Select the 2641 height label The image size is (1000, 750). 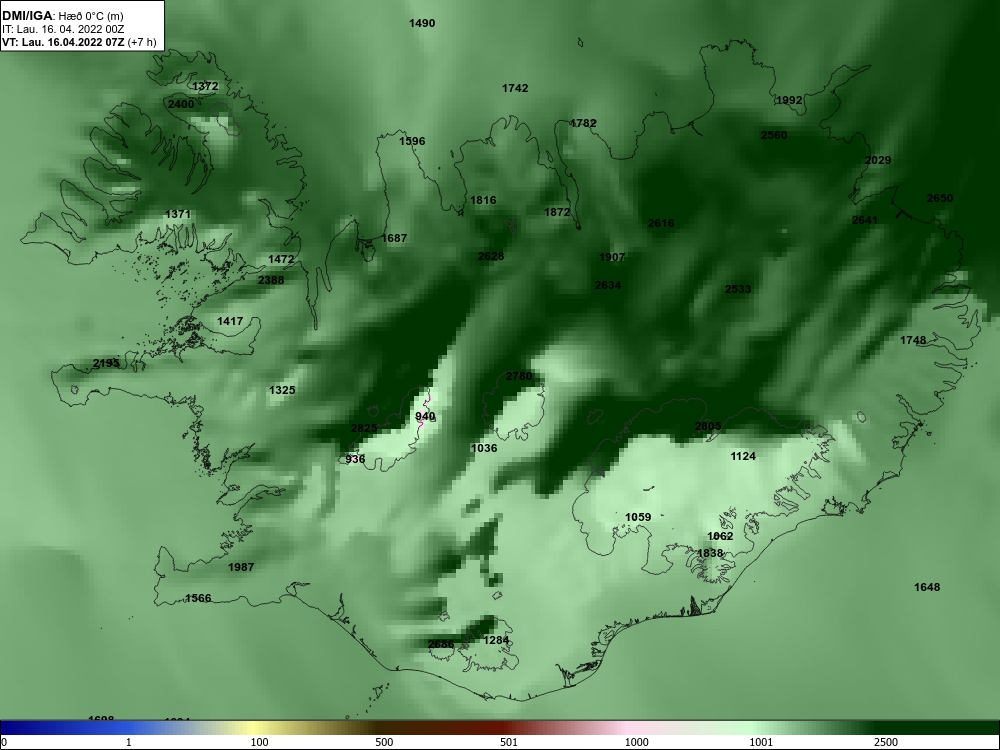click(x=865, y=220)
